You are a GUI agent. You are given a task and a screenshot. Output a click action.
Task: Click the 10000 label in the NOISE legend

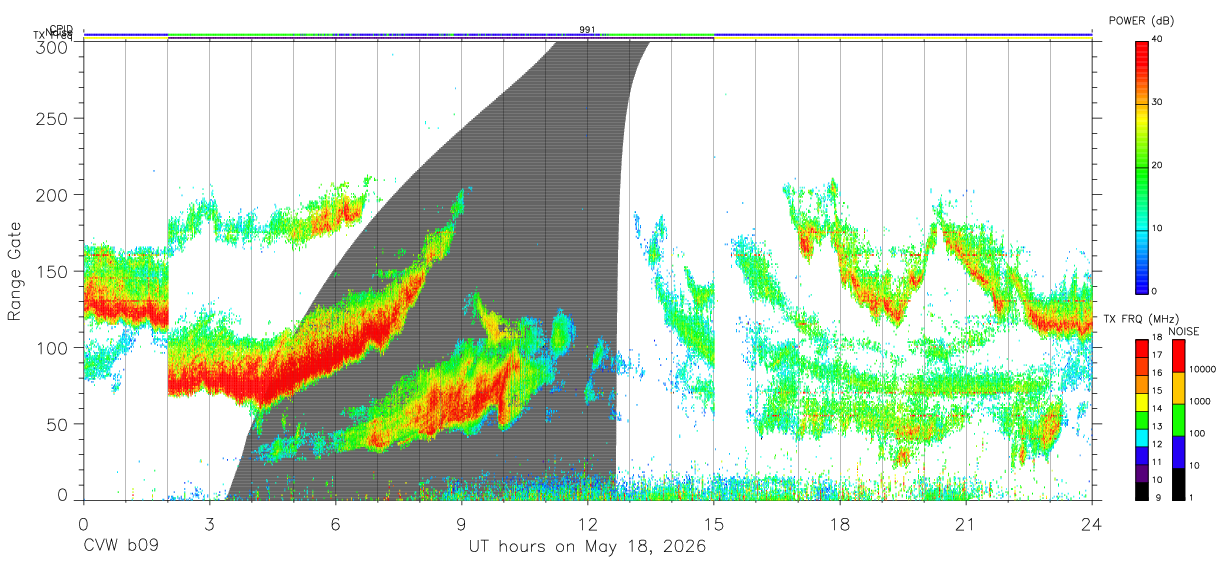pos(1202,369)
